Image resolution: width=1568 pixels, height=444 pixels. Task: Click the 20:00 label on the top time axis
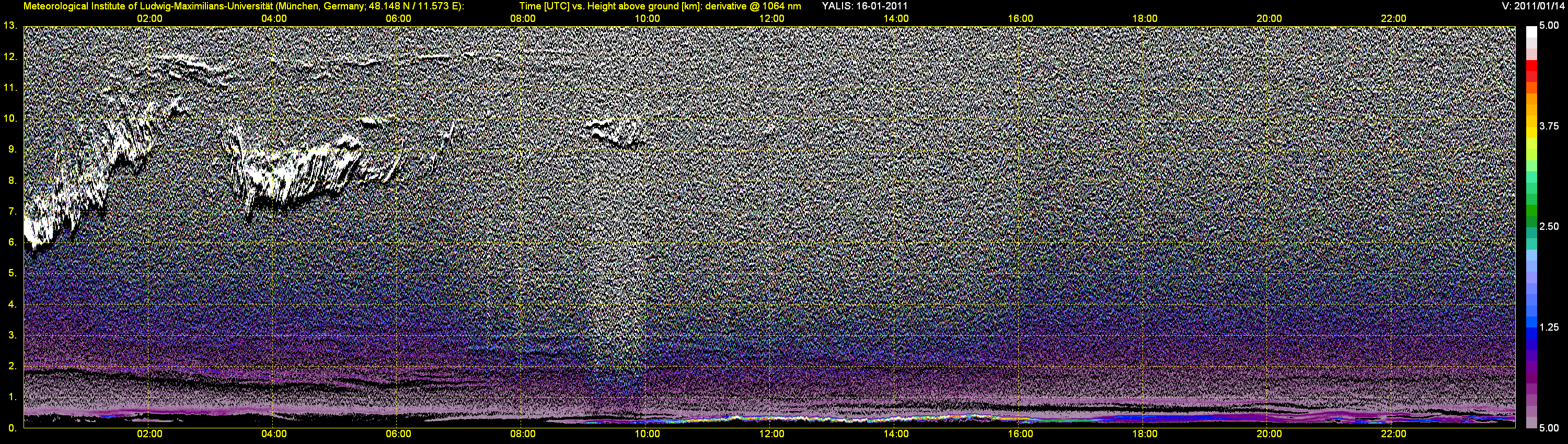pos(1269,19)
